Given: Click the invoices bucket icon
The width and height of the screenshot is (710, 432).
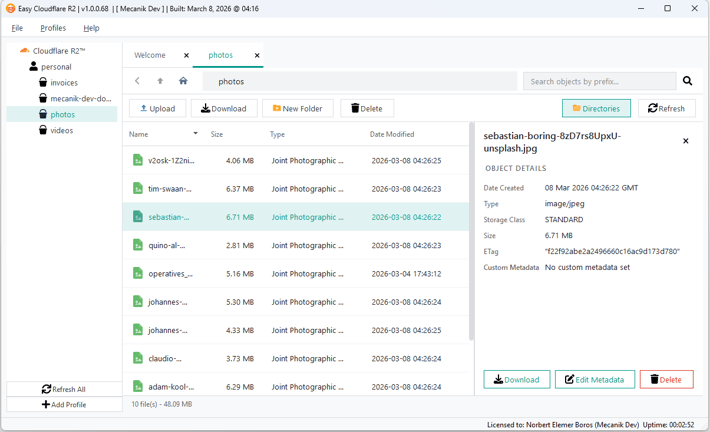Looking at the screenshot, I should pos(43,82).
